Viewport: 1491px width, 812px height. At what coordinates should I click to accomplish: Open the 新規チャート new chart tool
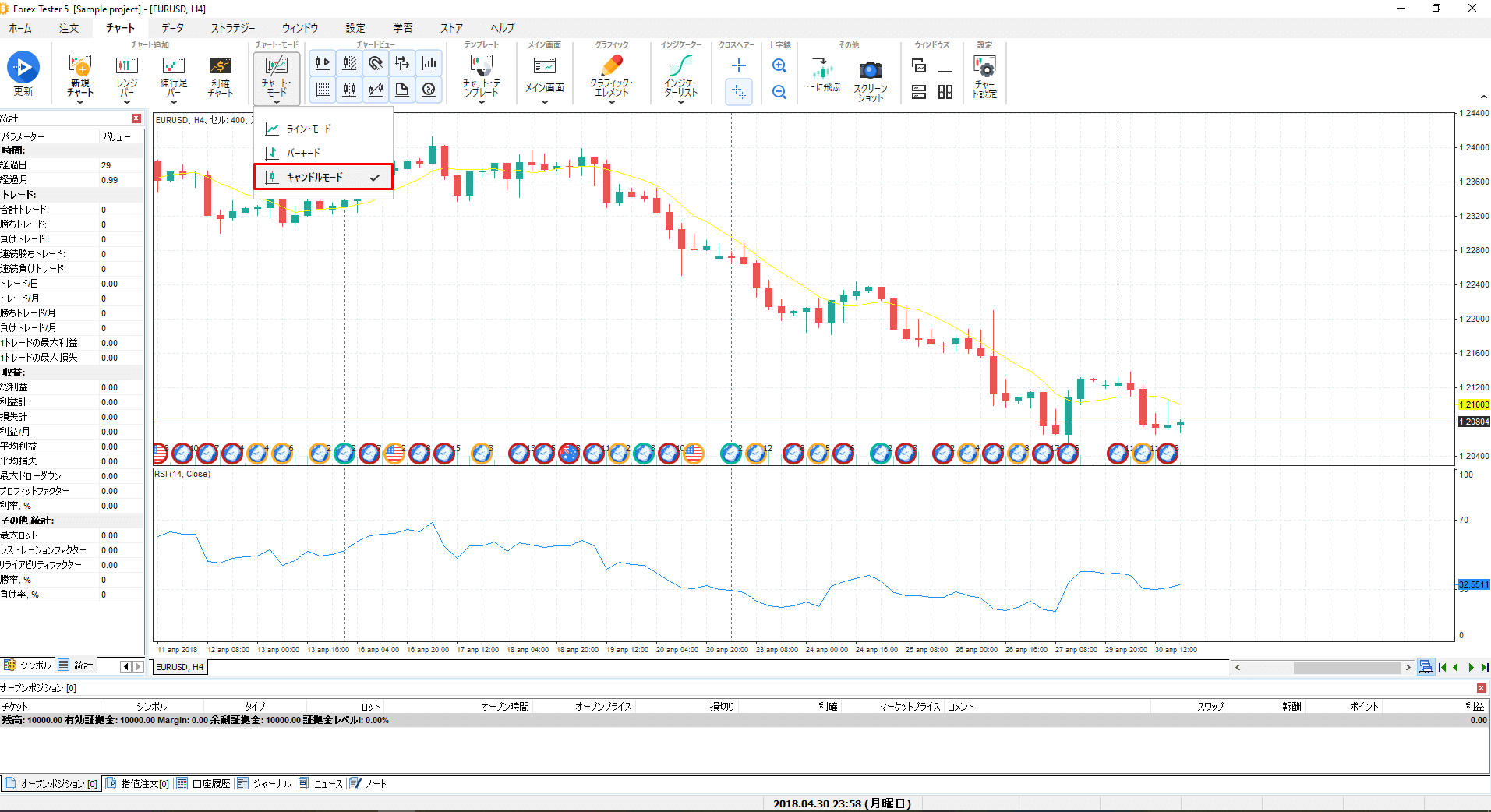click(79, 69)
